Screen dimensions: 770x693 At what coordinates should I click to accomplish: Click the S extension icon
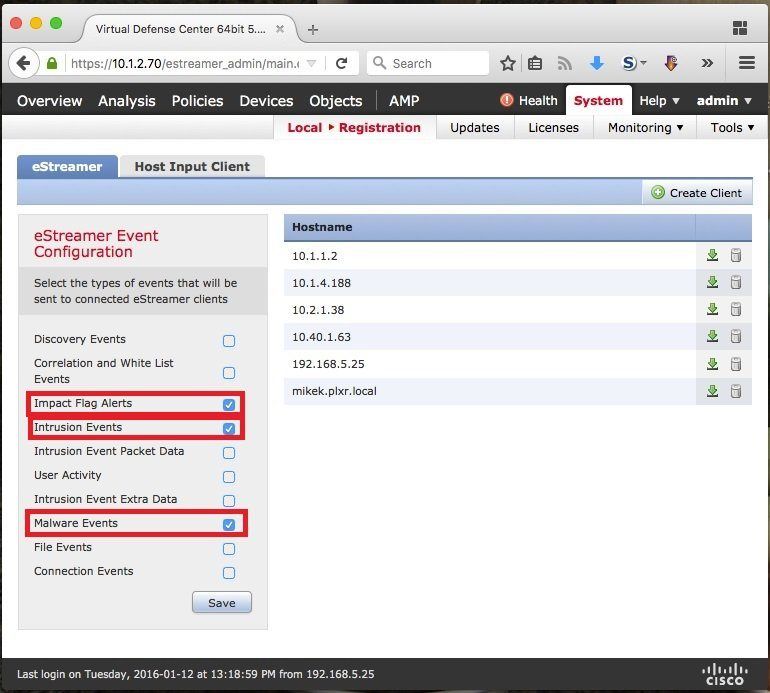[629, 63]
